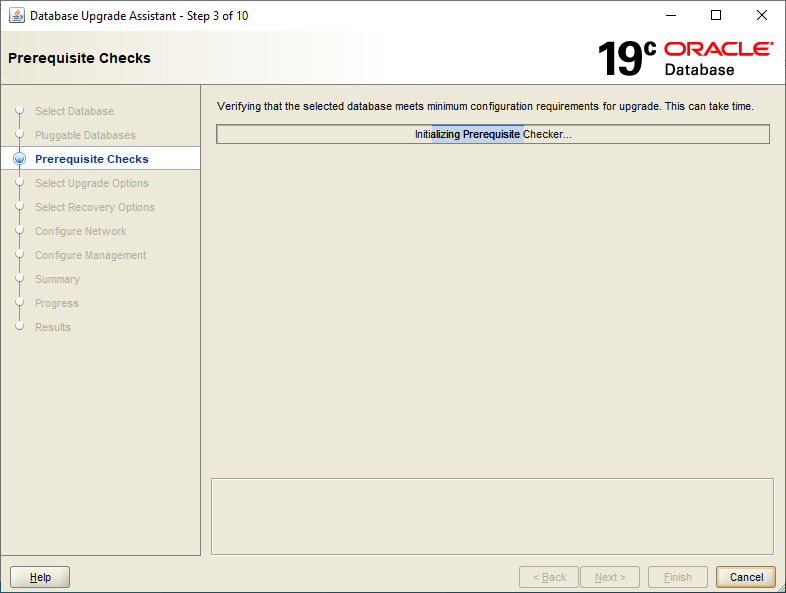Click the empty details message box

pyautogui.click(x=492, y=516)
